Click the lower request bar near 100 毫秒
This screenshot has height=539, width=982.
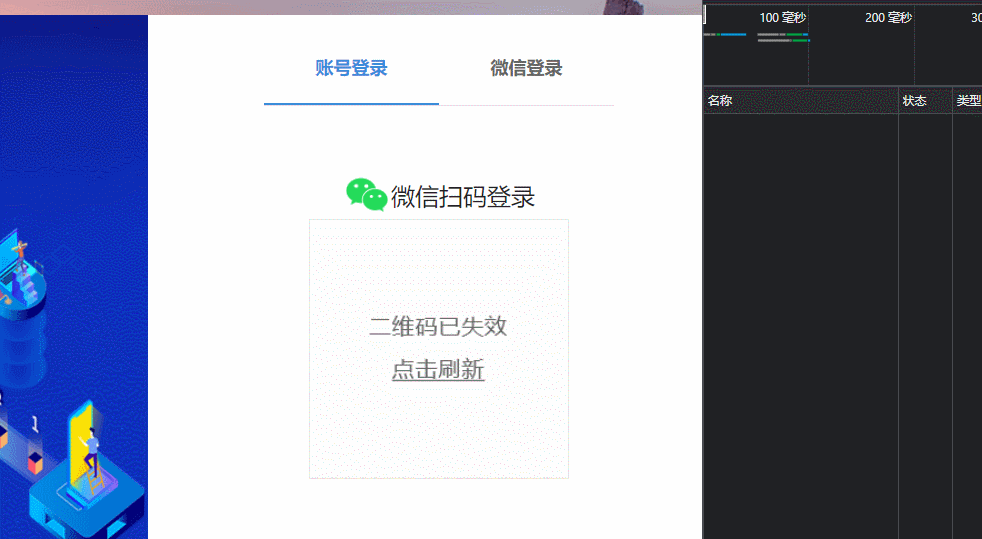pyautogui.click(x=783, y=40)
